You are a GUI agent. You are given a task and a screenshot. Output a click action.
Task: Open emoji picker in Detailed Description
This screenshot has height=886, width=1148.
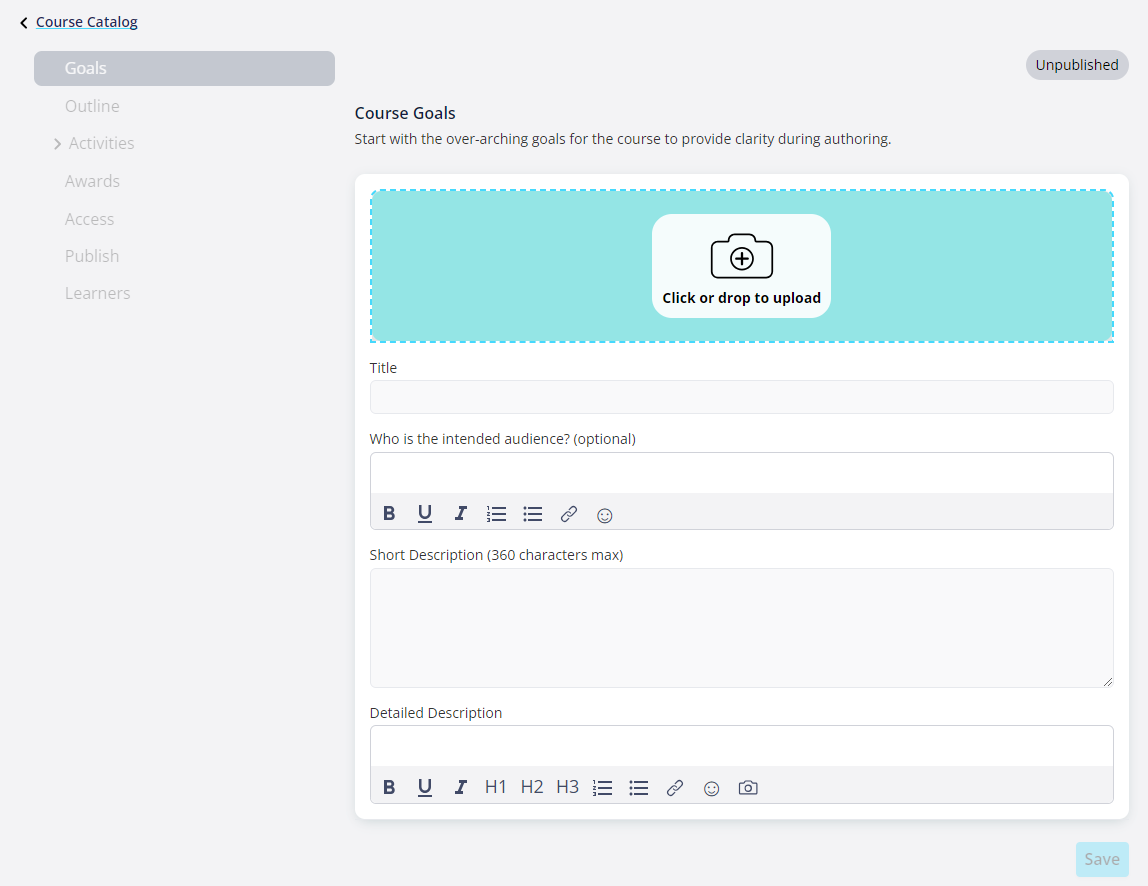[712, 789]
